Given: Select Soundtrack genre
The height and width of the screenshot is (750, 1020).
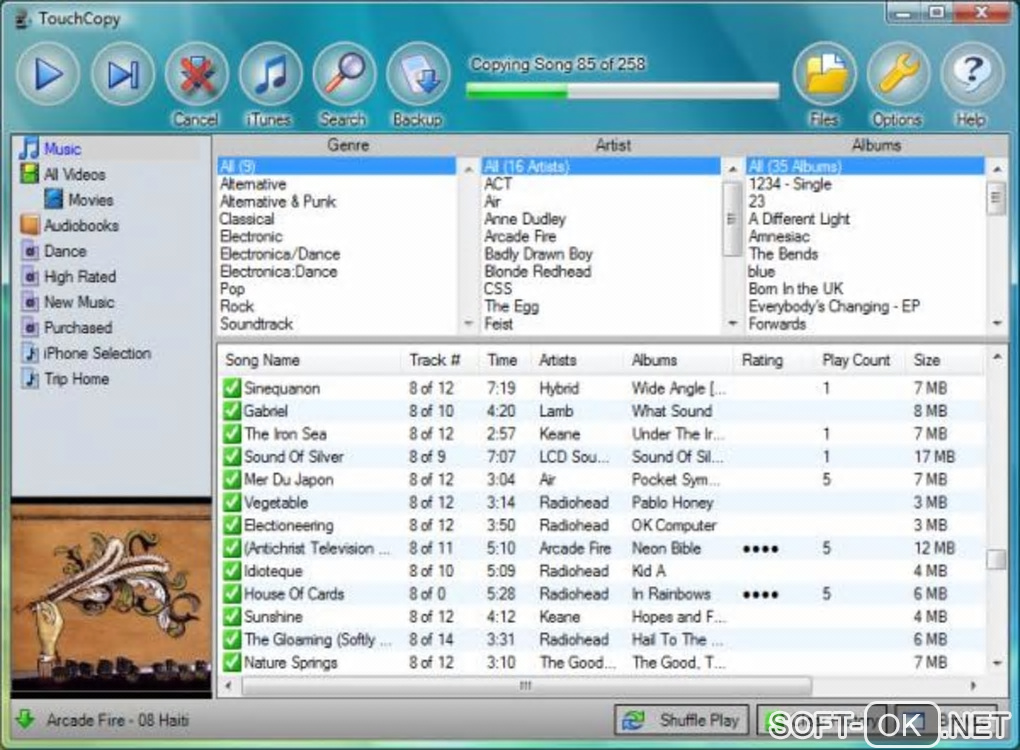Looking at the screenshot, I should 256,324.
